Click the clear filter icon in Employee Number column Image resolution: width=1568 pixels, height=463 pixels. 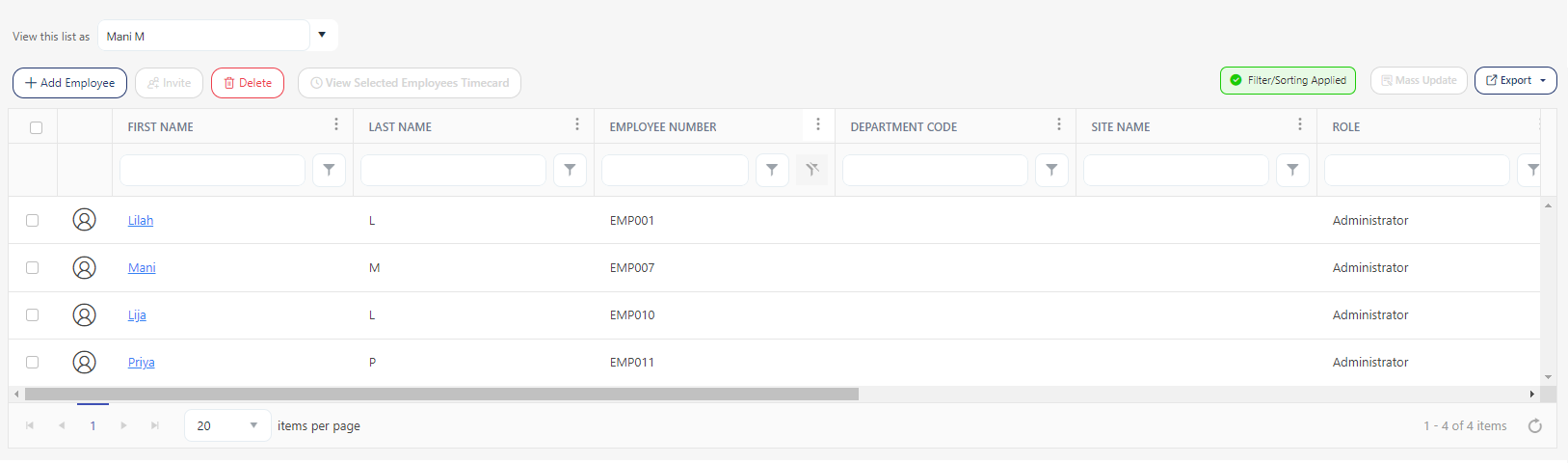(x=811, y=170)
